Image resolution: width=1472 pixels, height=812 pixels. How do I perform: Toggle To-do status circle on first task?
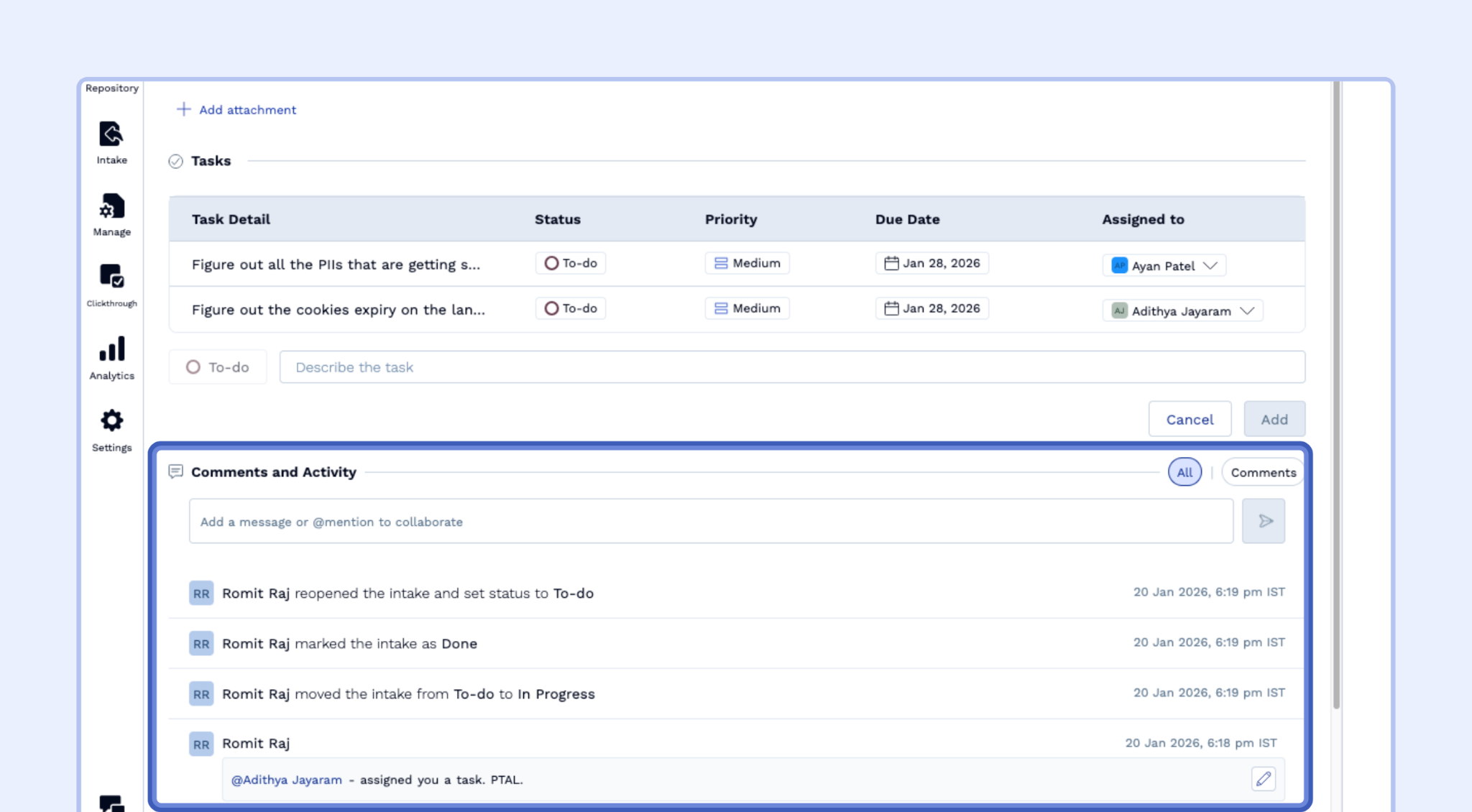pyautogui.click(x=551, y=263)
